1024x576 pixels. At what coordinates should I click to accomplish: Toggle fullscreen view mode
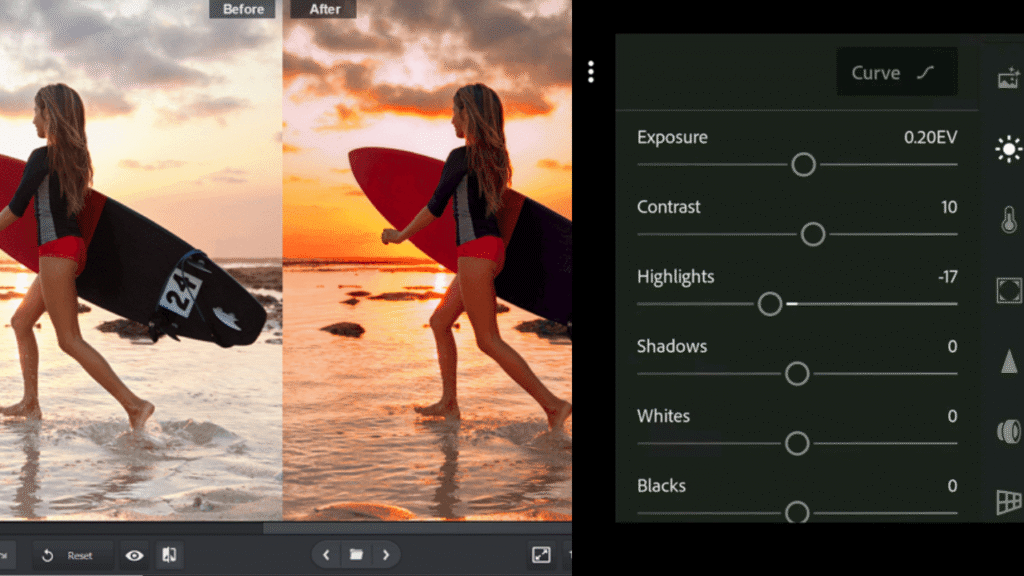coord(541,552)
